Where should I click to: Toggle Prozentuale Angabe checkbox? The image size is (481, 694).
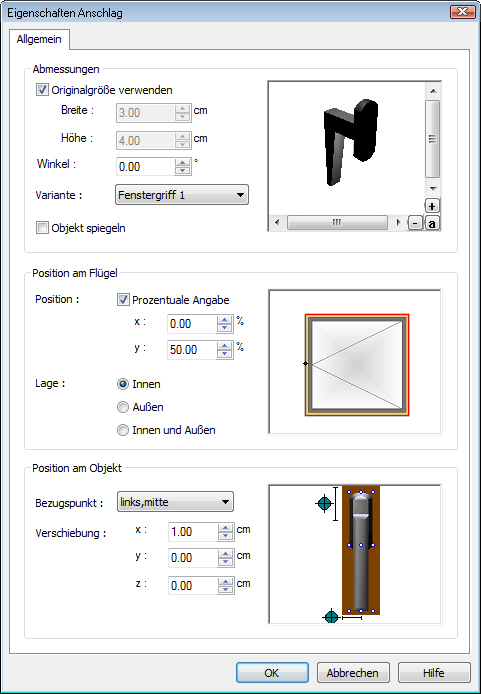click(x=123, y=300)
